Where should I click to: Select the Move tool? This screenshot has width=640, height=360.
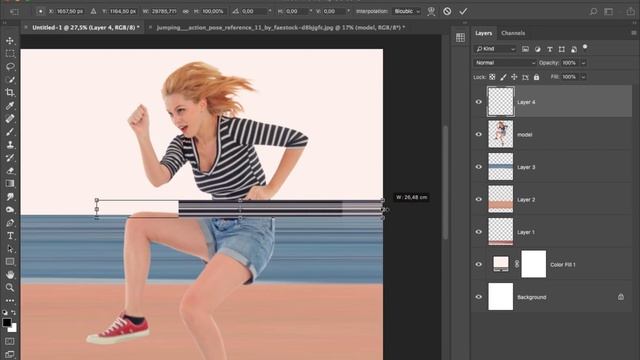point(10,41)
